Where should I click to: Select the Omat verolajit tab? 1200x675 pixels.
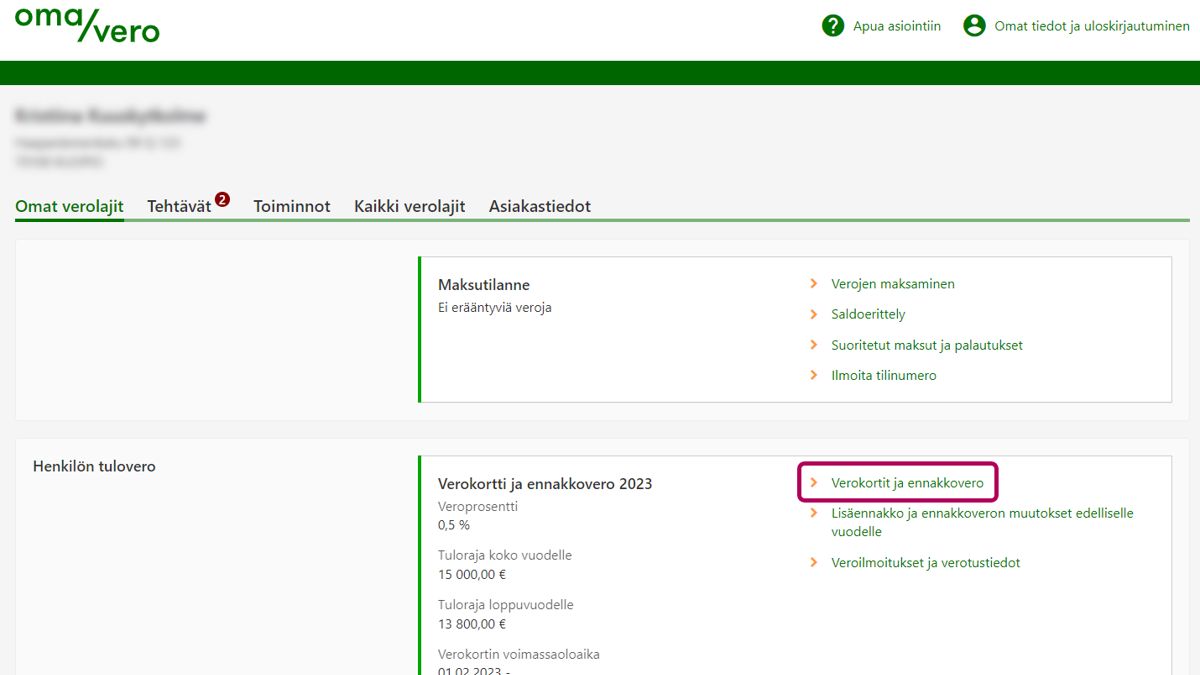click(x=69, y=206)
